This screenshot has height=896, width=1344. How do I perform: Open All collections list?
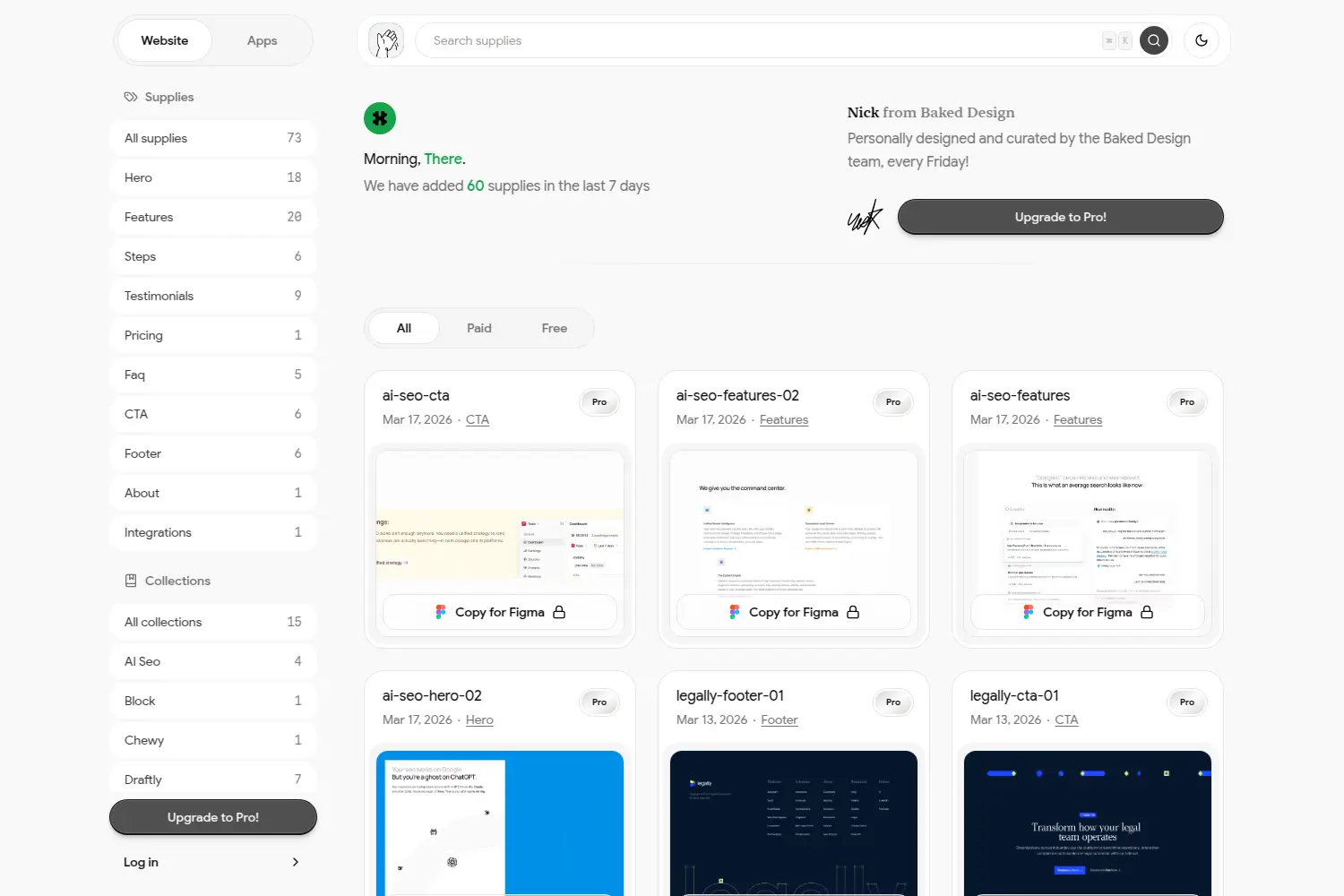213,622
